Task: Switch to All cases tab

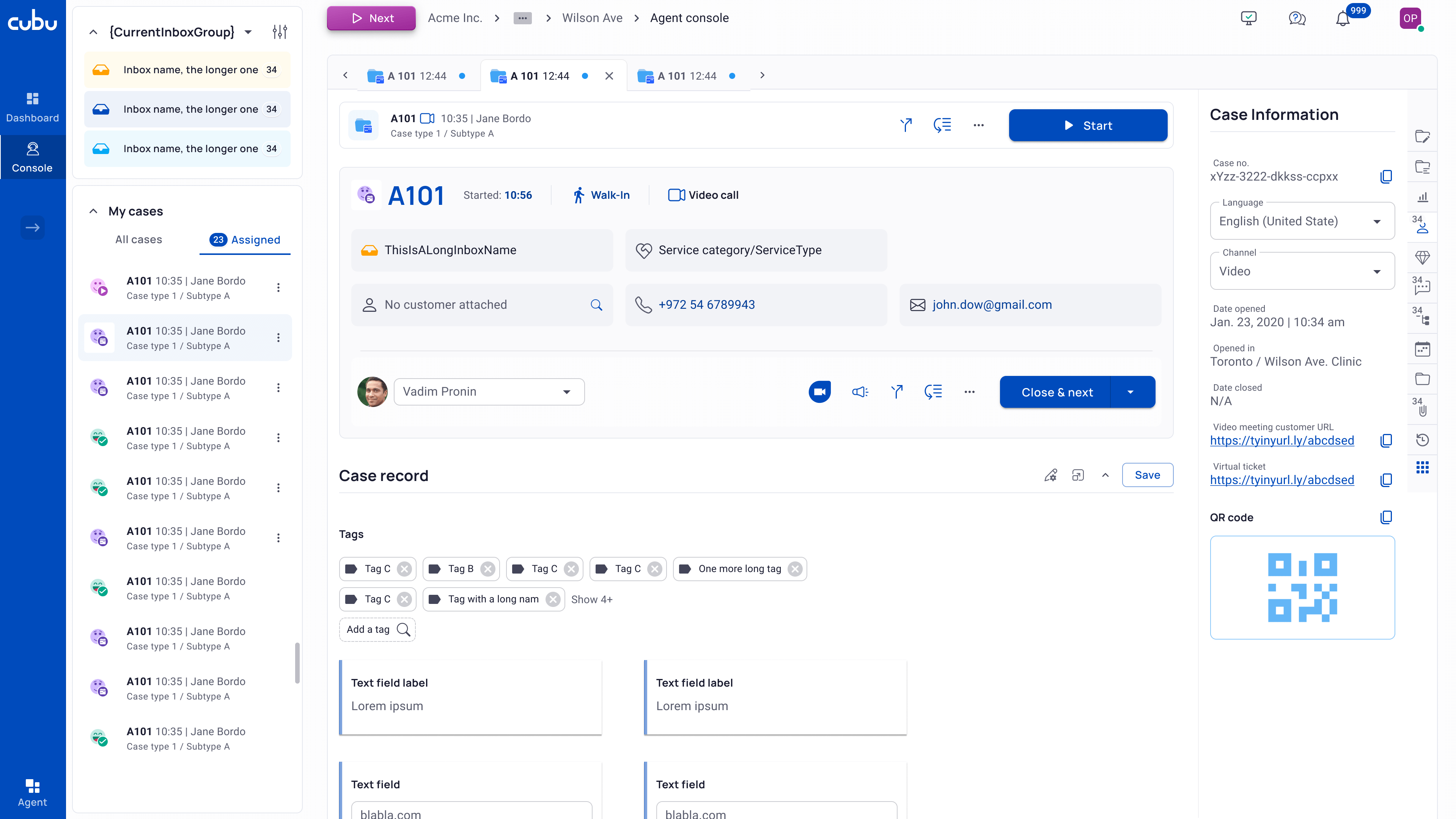Action: 138,240
